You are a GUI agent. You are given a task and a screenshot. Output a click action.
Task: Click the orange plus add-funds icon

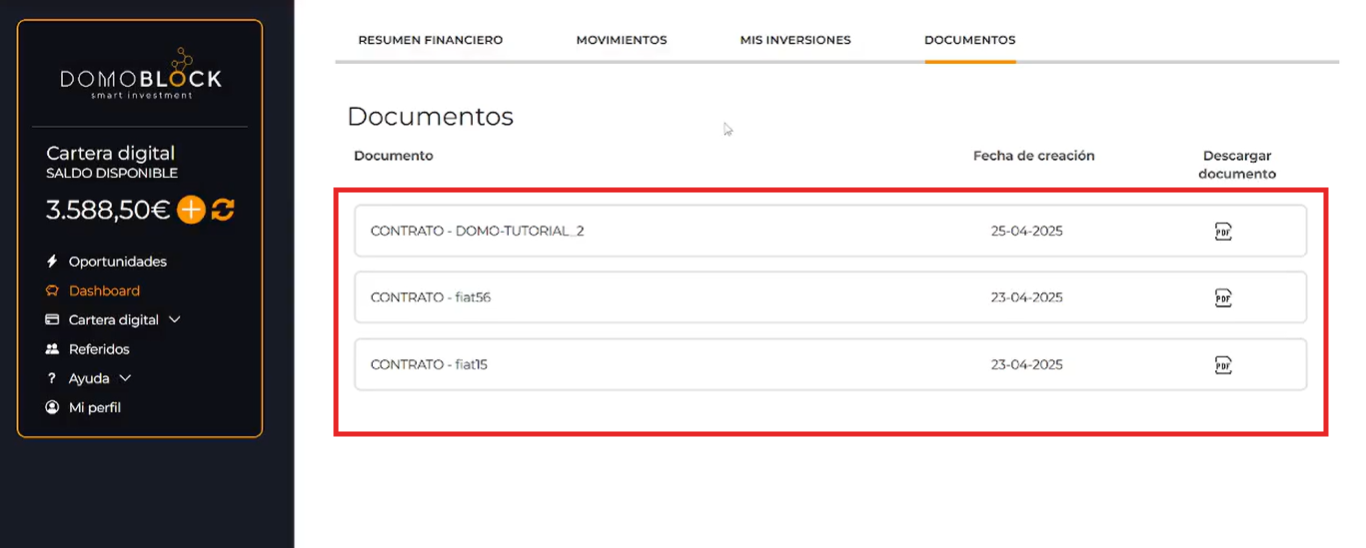(191, 210)
